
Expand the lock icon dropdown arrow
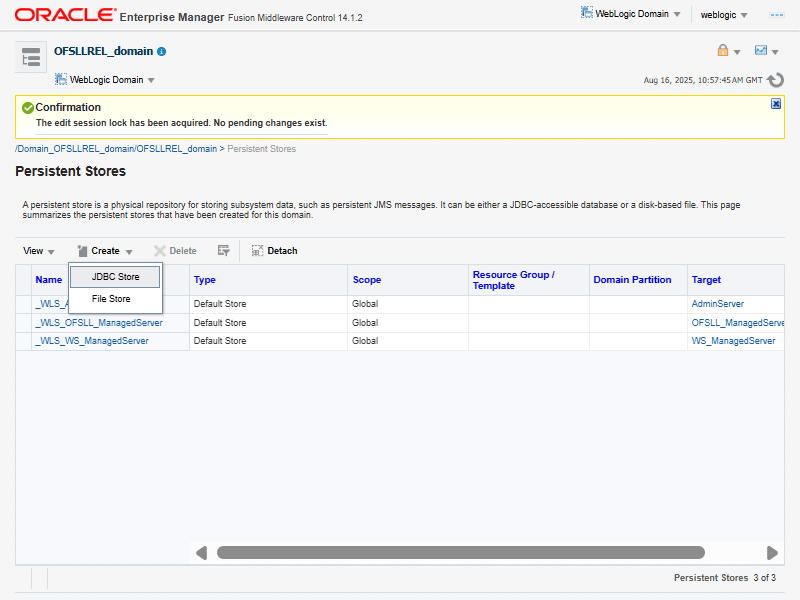[737, 52]
